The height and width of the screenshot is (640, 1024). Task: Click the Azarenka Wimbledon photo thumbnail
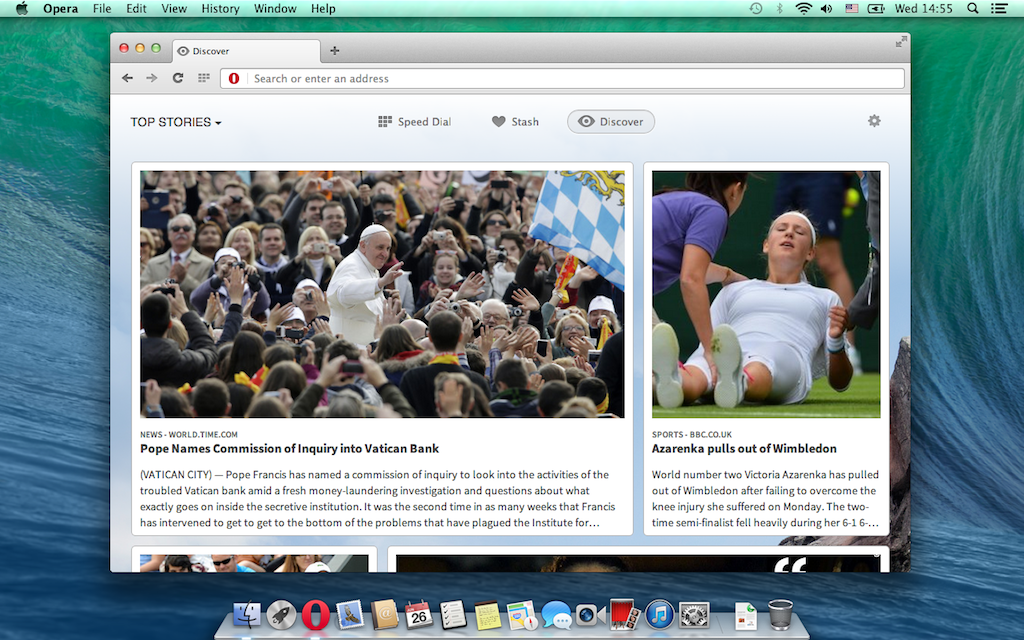[766, 294]
